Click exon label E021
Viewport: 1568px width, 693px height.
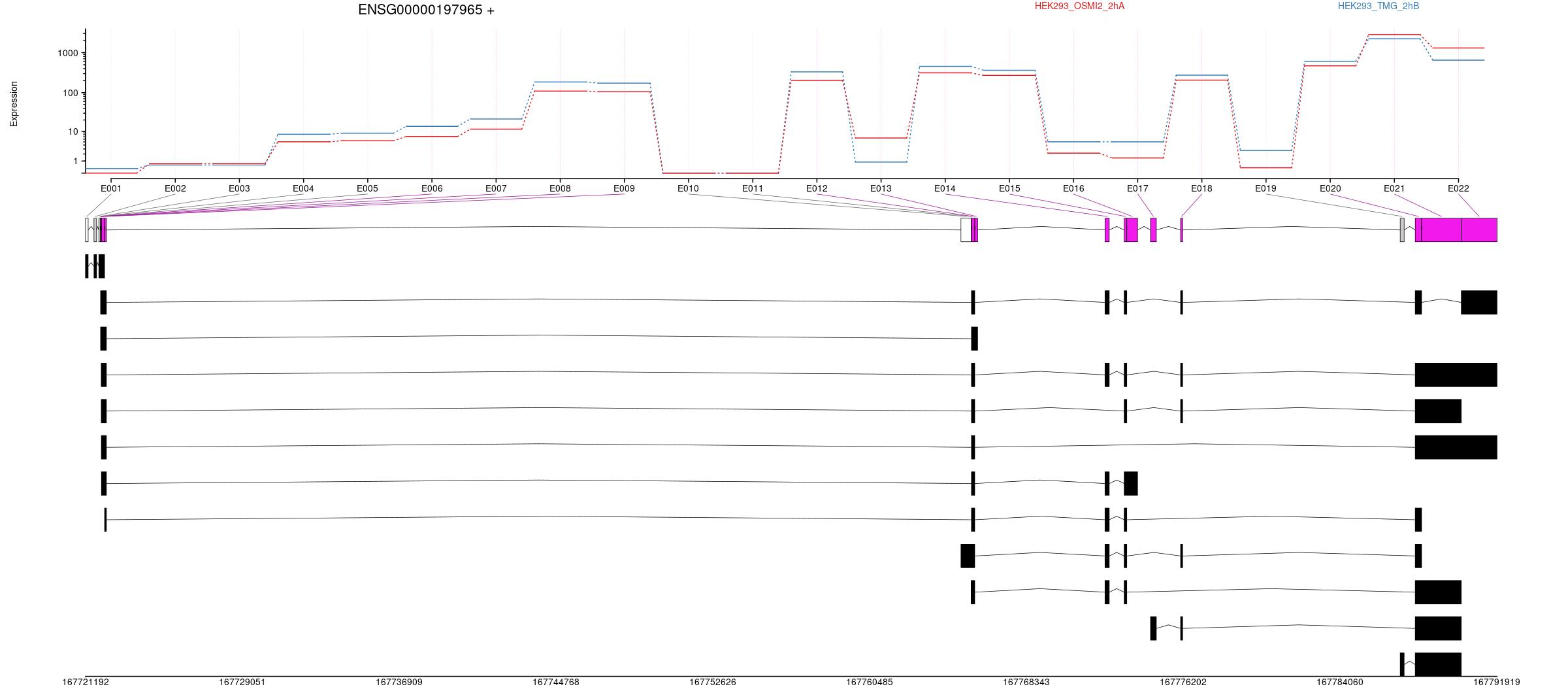[1394, 188]
